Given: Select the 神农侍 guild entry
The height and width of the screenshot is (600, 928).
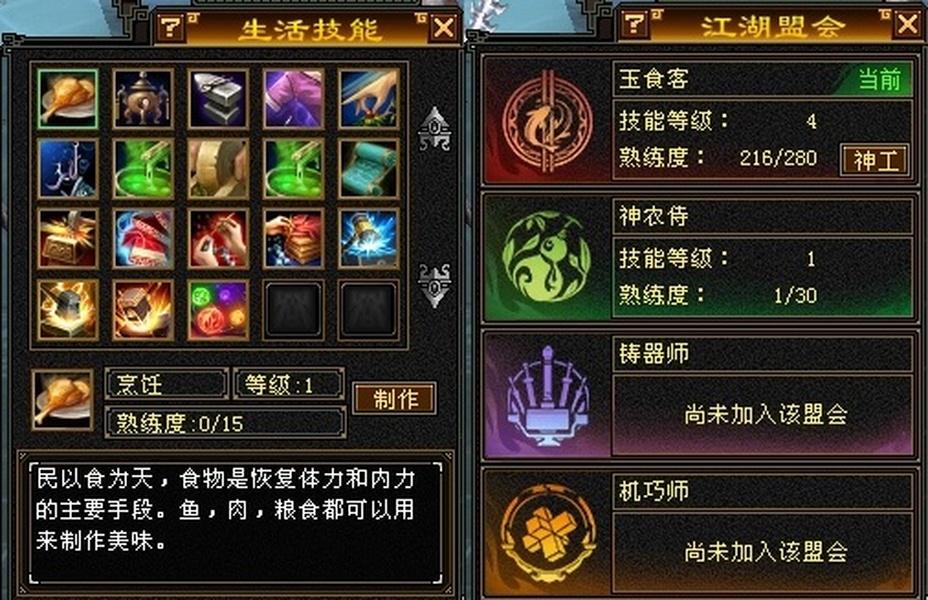Looking at the screenshot, I should coord(699,257).
